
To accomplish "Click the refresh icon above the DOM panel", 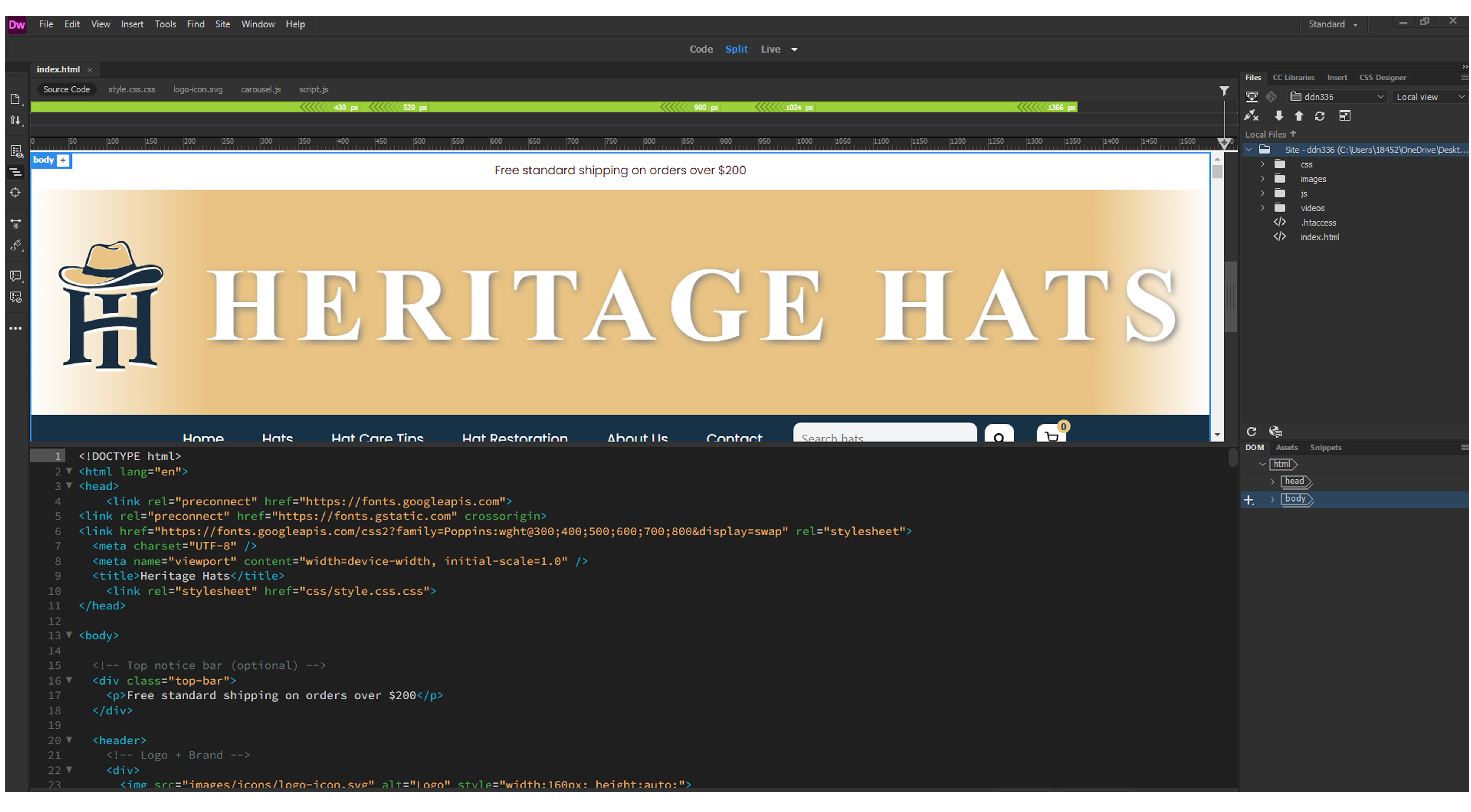I will pos(1251,431).
